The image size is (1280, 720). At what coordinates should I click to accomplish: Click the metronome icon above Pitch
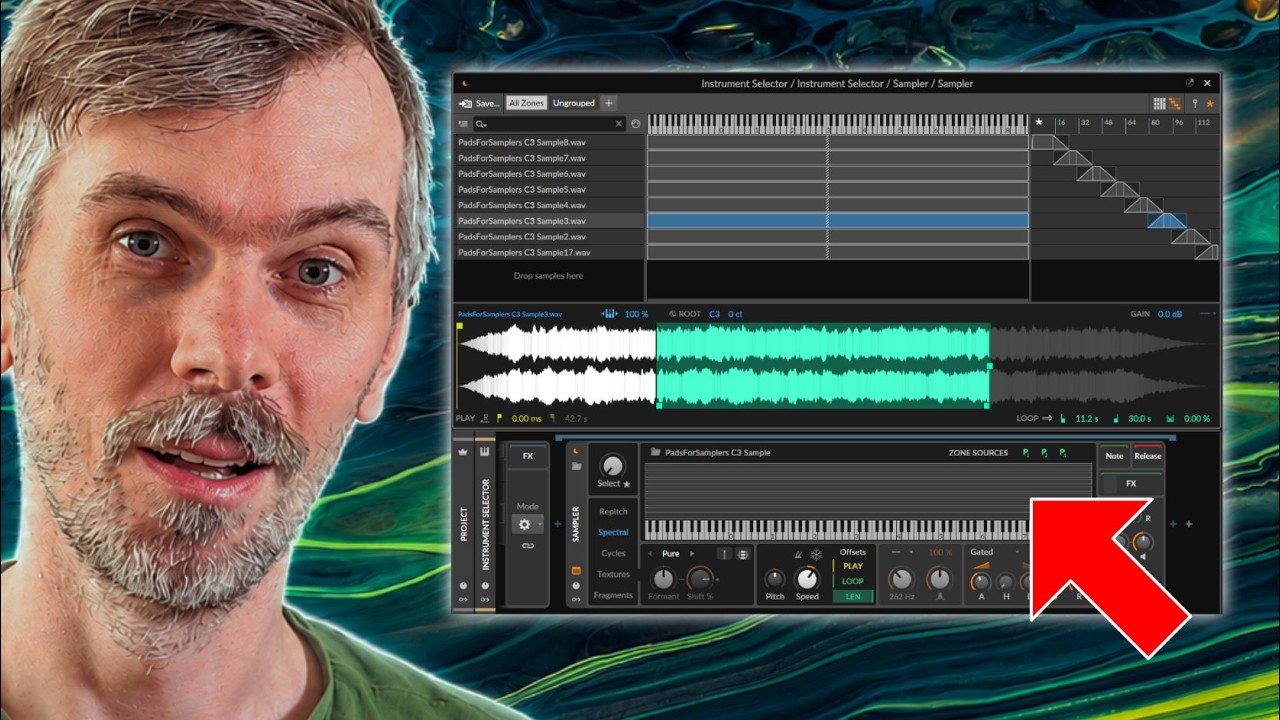coord(798,555)
